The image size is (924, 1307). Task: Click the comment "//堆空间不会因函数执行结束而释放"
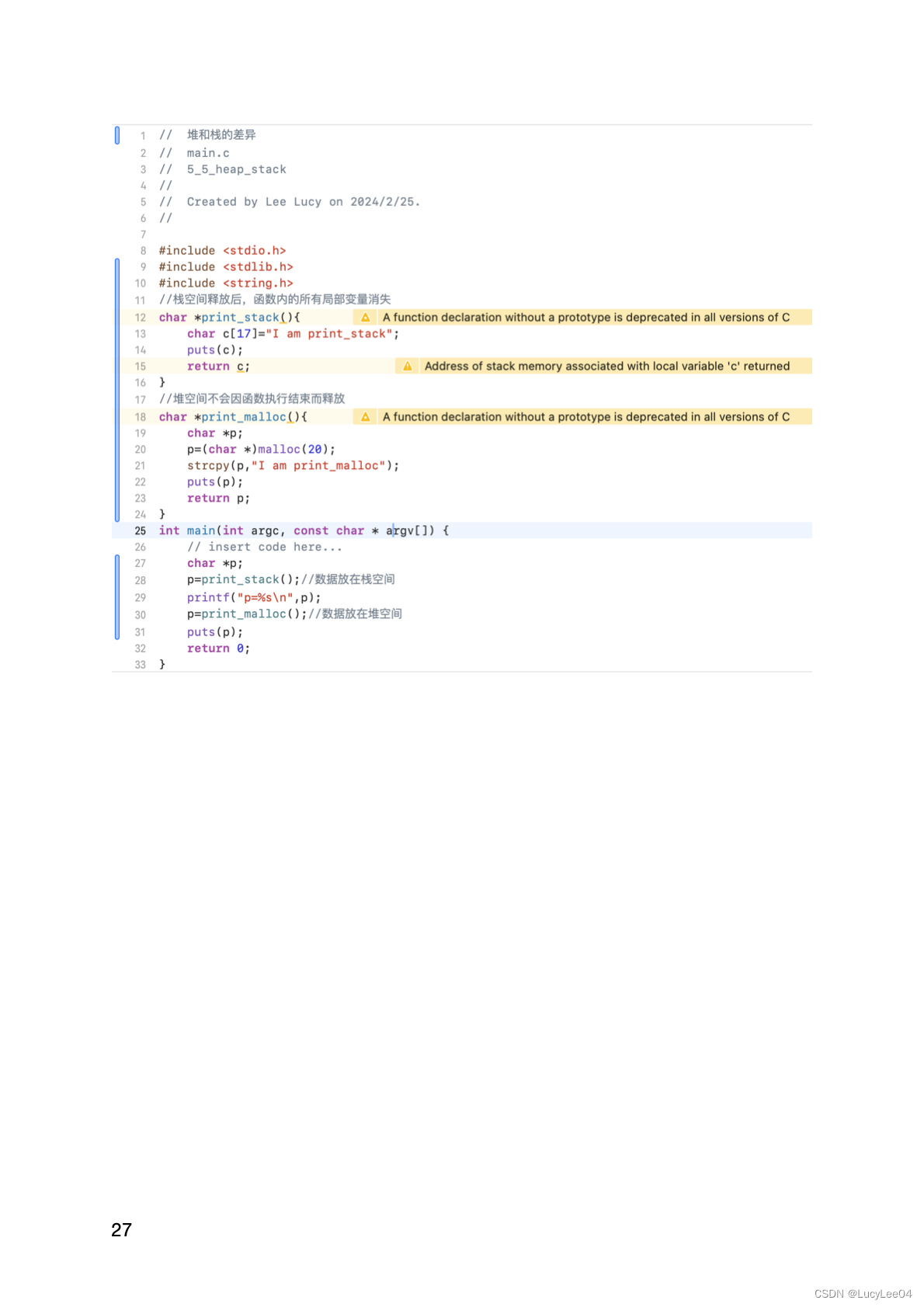[x=252, y=399]
